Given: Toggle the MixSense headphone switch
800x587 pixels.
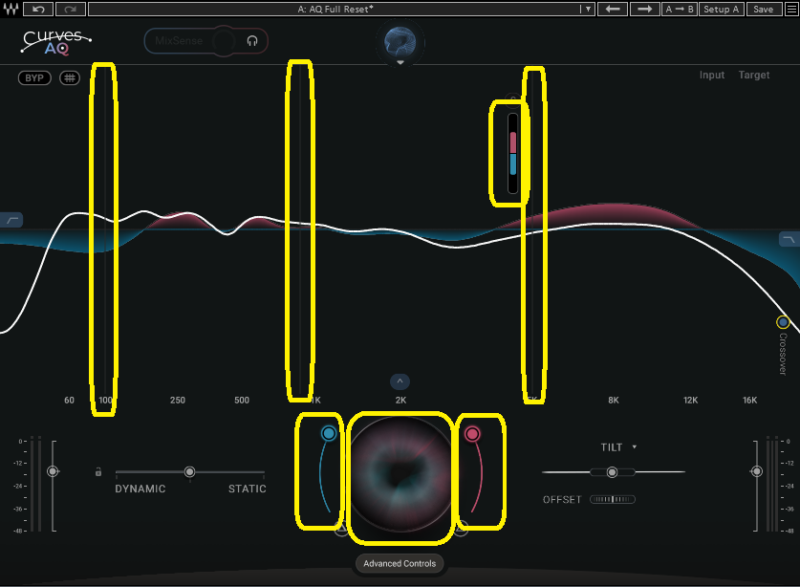Looking at the screenshot, I should [x=252, y=41].
